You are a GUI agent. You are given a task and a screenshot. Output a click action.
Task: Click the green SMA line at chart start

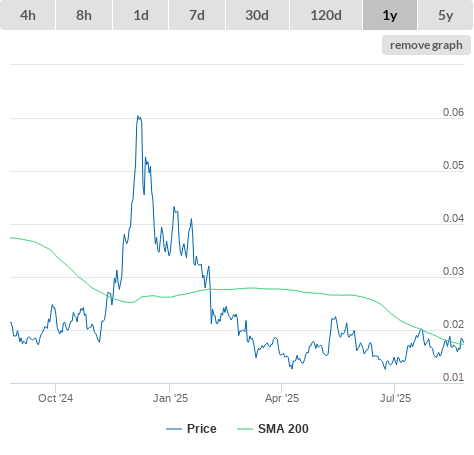(11, 238)
